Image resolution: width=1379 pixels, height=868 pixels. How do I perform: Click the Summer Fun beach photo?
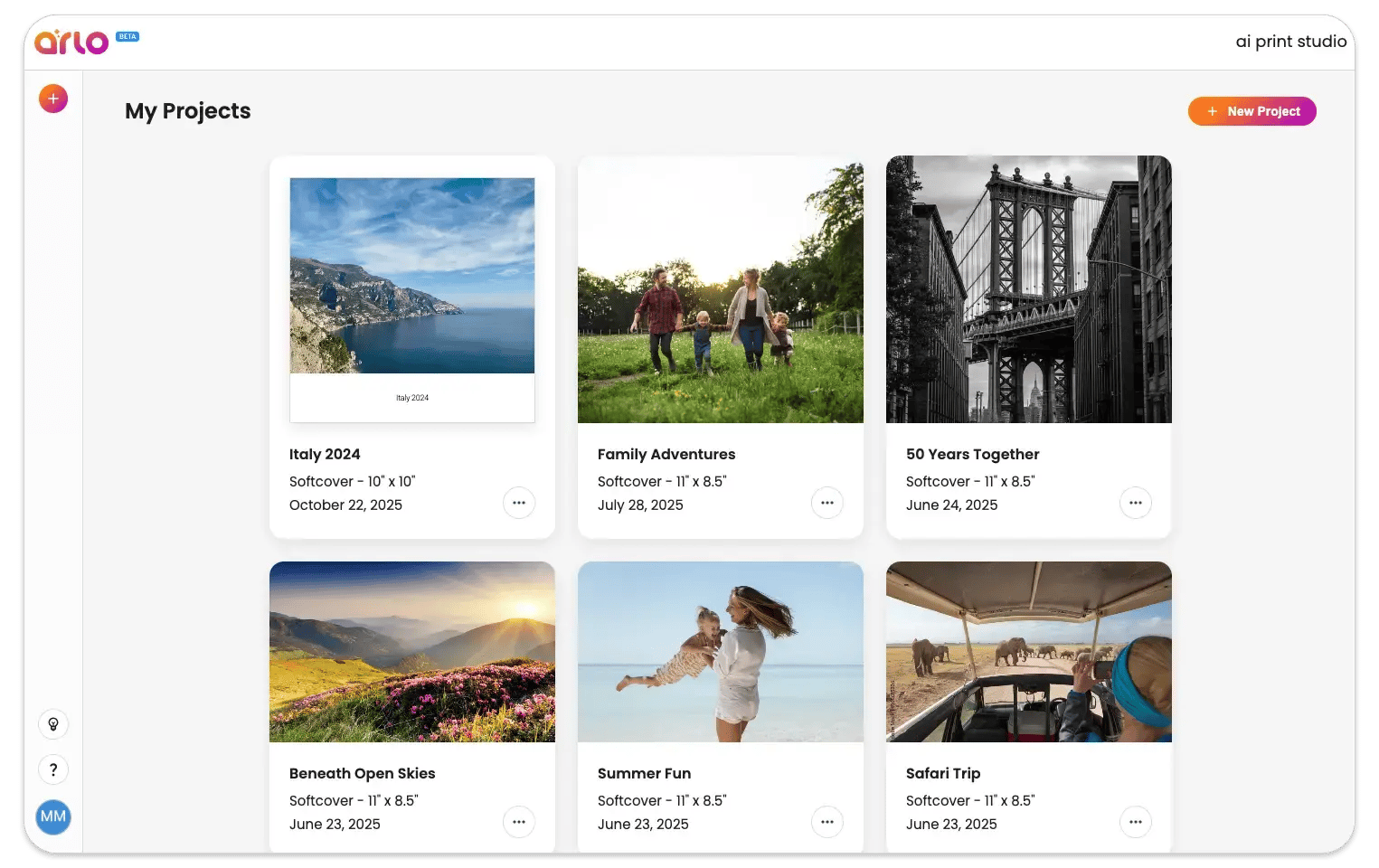tap(720, 652)
